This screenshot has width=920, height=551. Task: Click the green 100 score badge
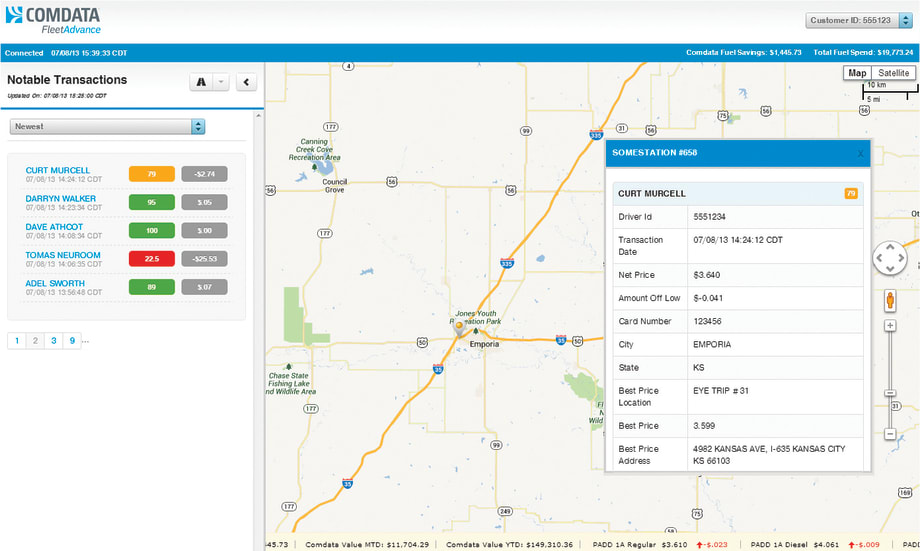pyautogui.click(x=151, y=230)
